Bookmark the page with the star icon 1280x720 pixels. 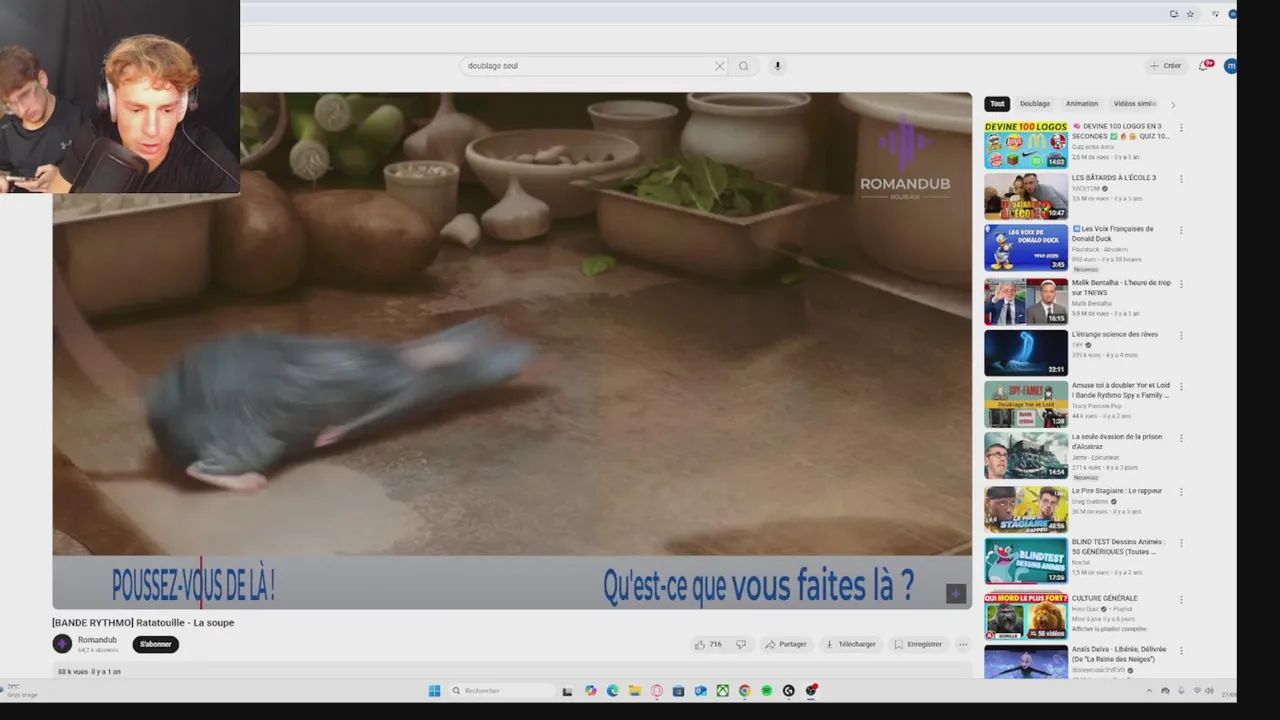click(1190, 14)
